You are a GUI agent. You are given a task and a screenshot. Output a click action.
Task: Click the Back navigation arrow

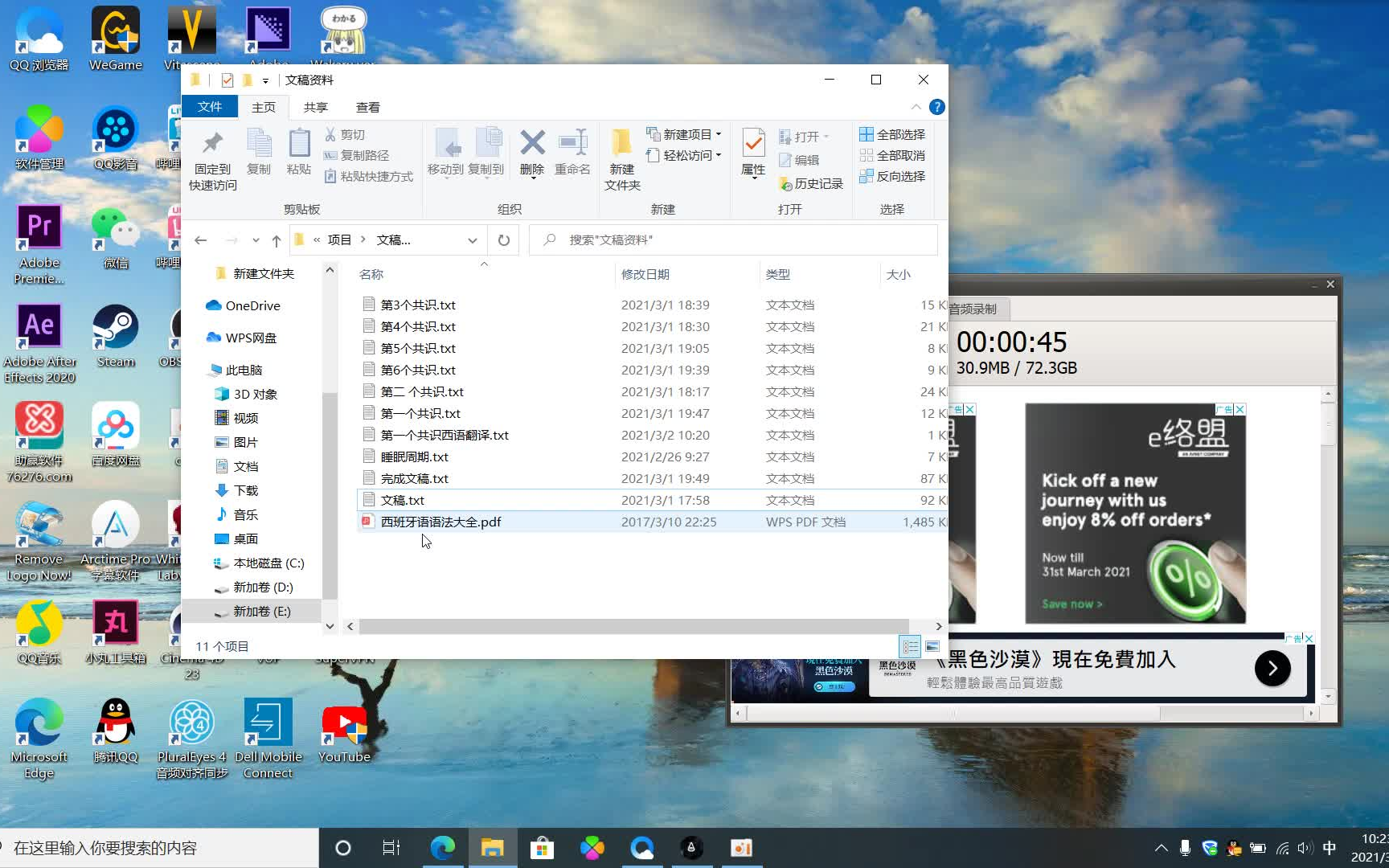coord(201,240)
